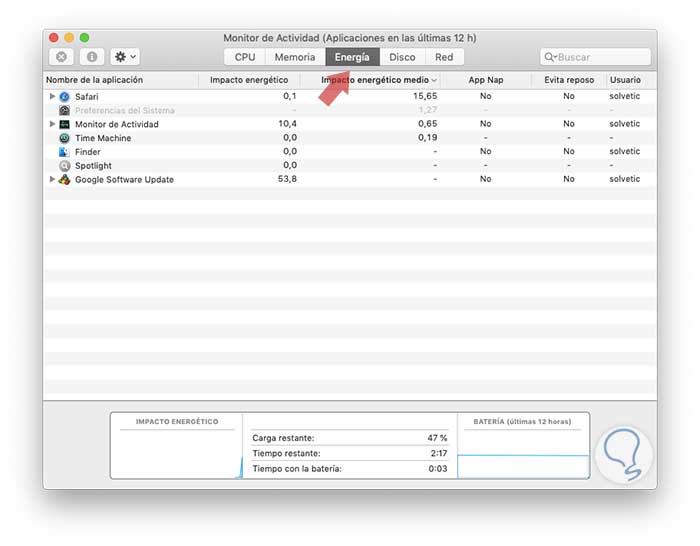Image resolution: width=700 pixels, height=546 pixels.
Task: Click the Buscar search field
Action: (595, 57)
